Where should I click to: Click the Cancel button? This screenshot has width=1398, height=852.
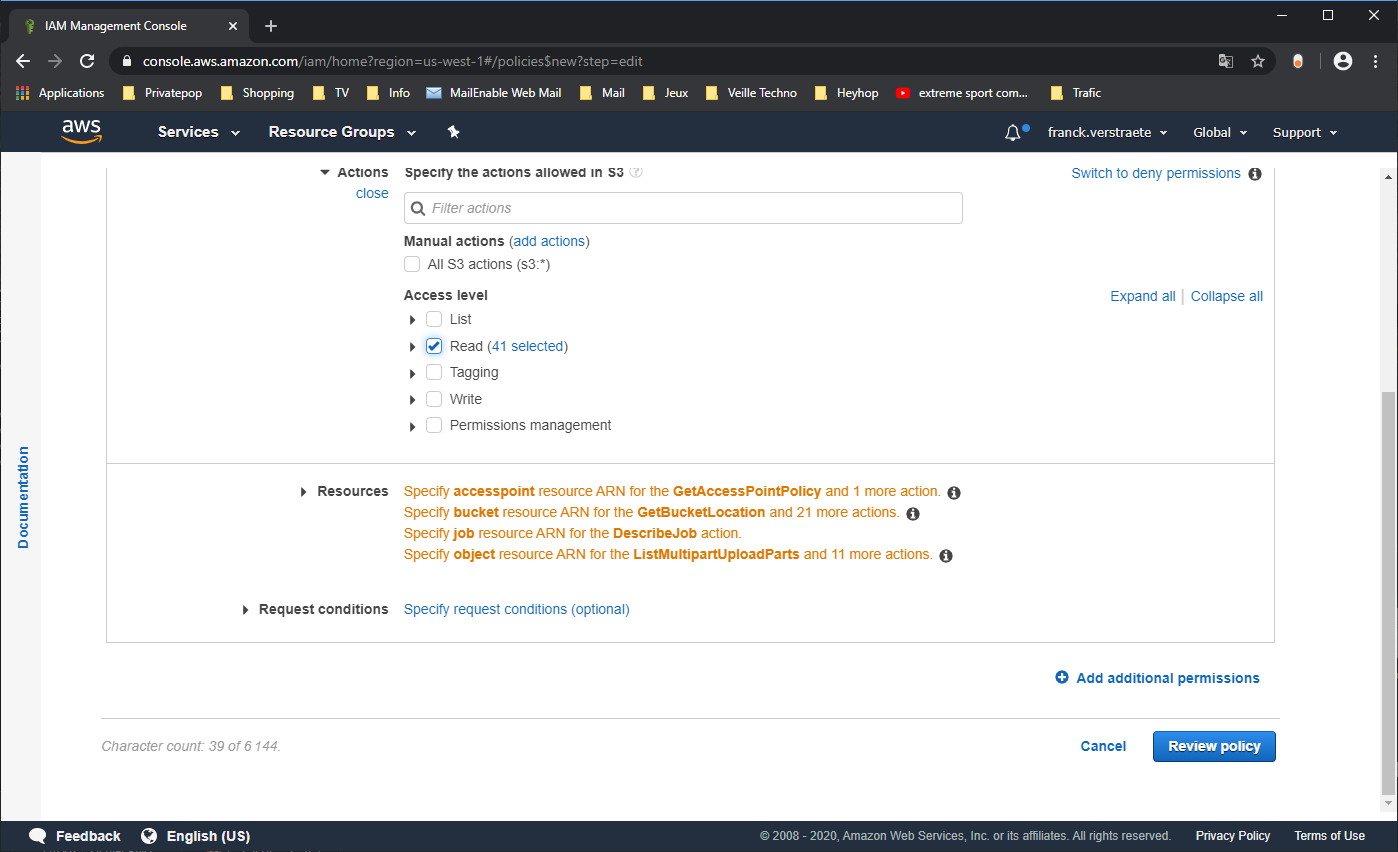(1103, 746)
